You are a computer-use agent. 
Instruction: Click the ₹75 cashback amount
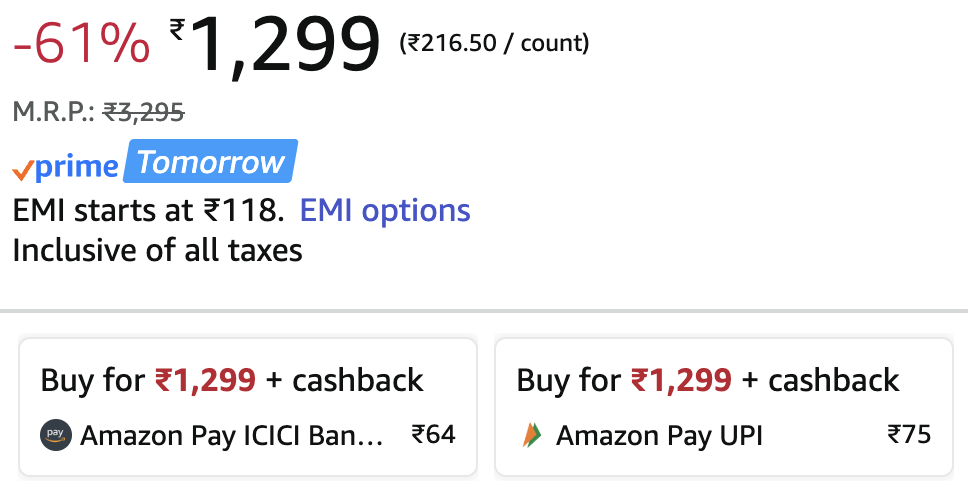coord(909,435)
